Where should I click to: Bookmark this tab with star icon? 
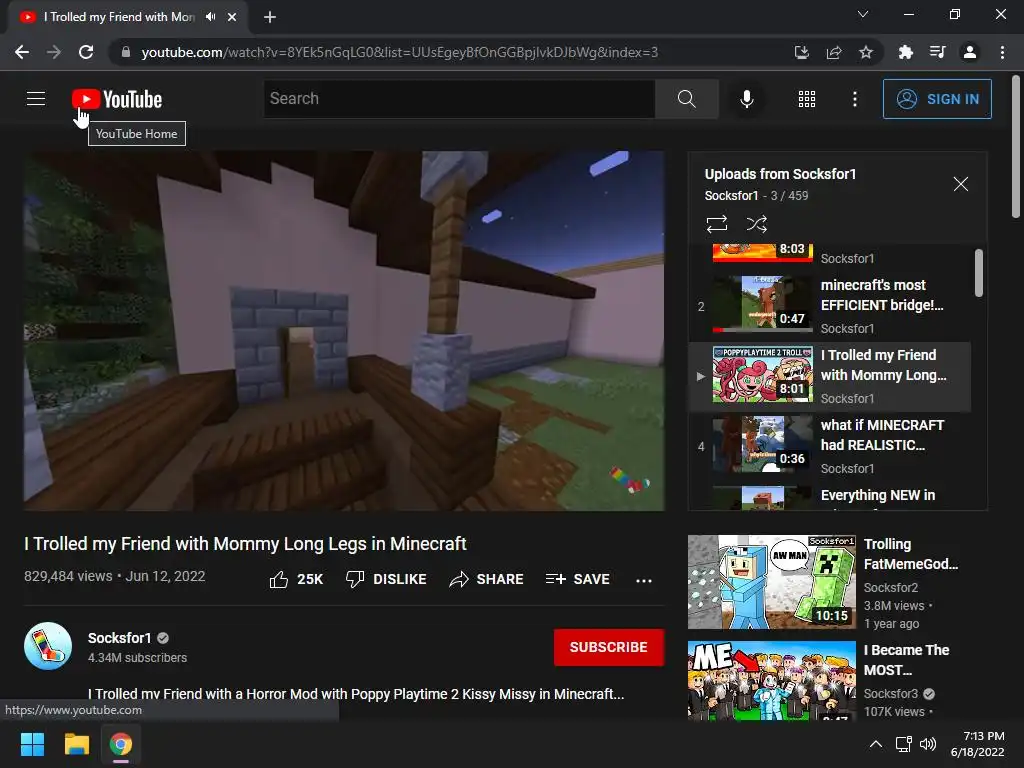[x=866, y=52]
